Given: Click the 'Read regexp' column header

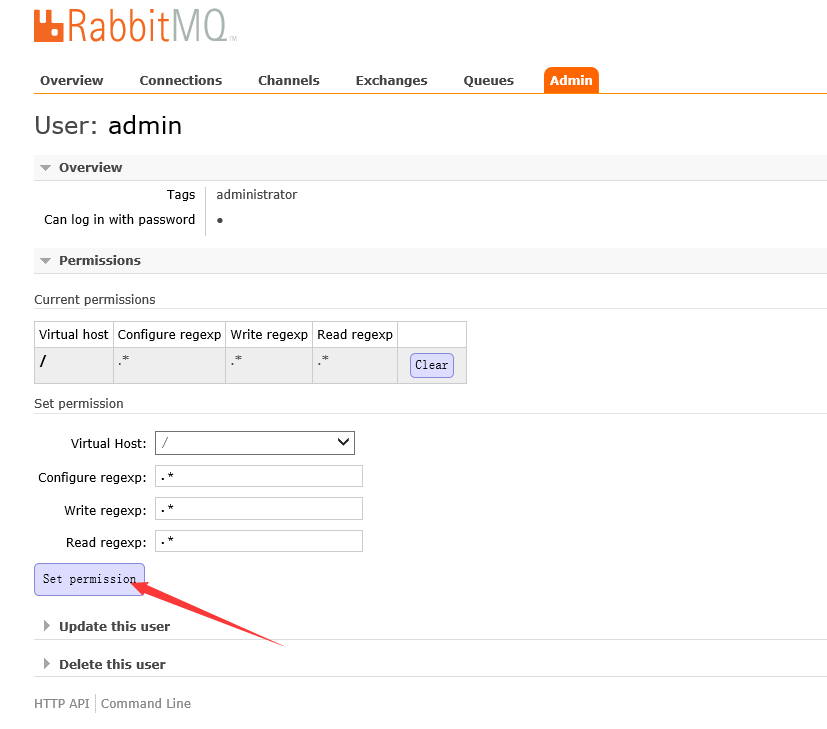Looking at the screenshot, I should pos(355,335).
